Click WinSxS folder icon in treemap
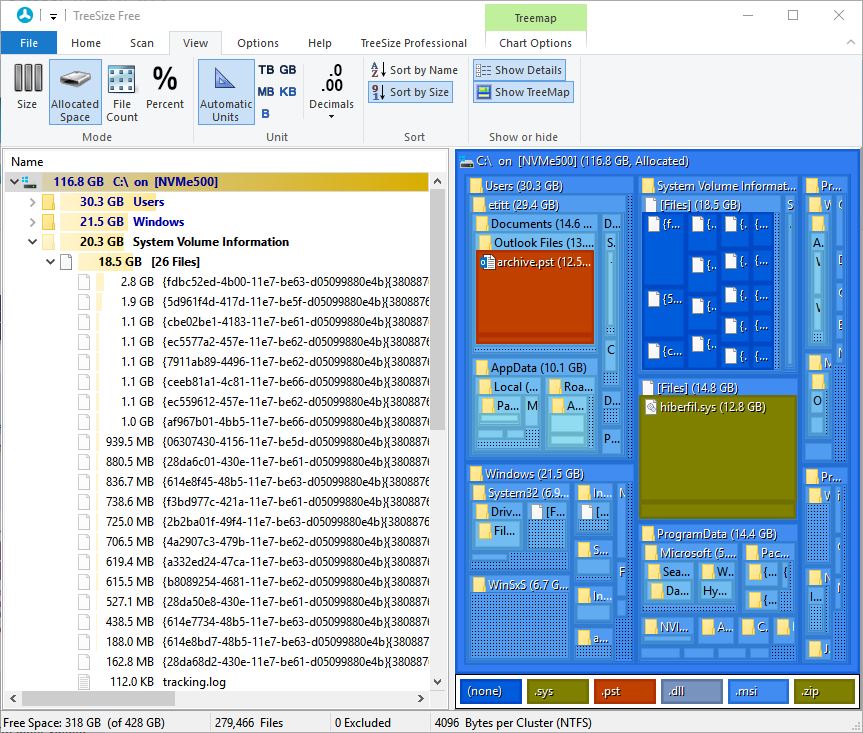The height and width of the screenshot is (733, 863). [479, 584]
